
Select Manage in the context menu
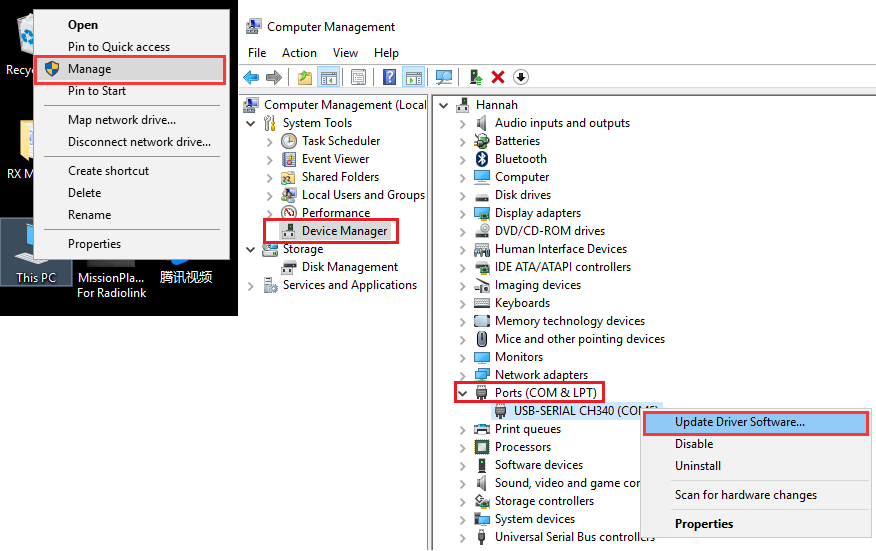[89, 69]
